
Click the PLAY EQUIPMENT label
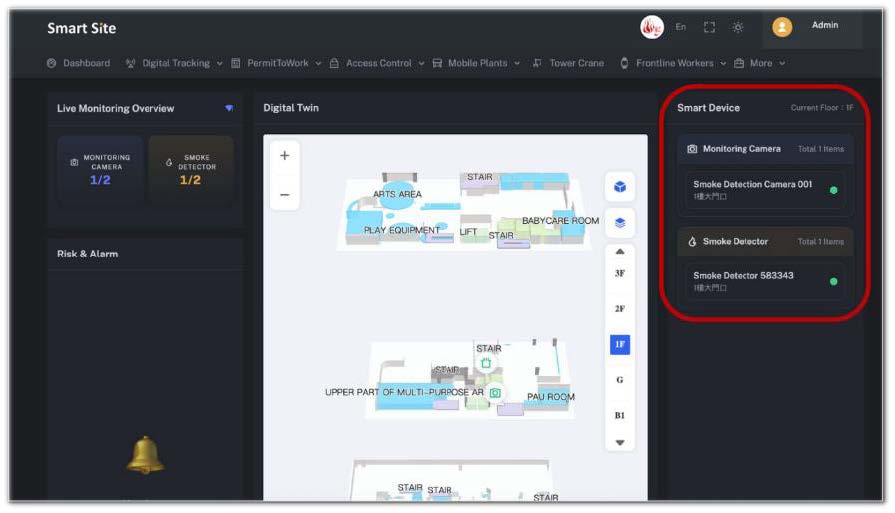coord(402,230)
